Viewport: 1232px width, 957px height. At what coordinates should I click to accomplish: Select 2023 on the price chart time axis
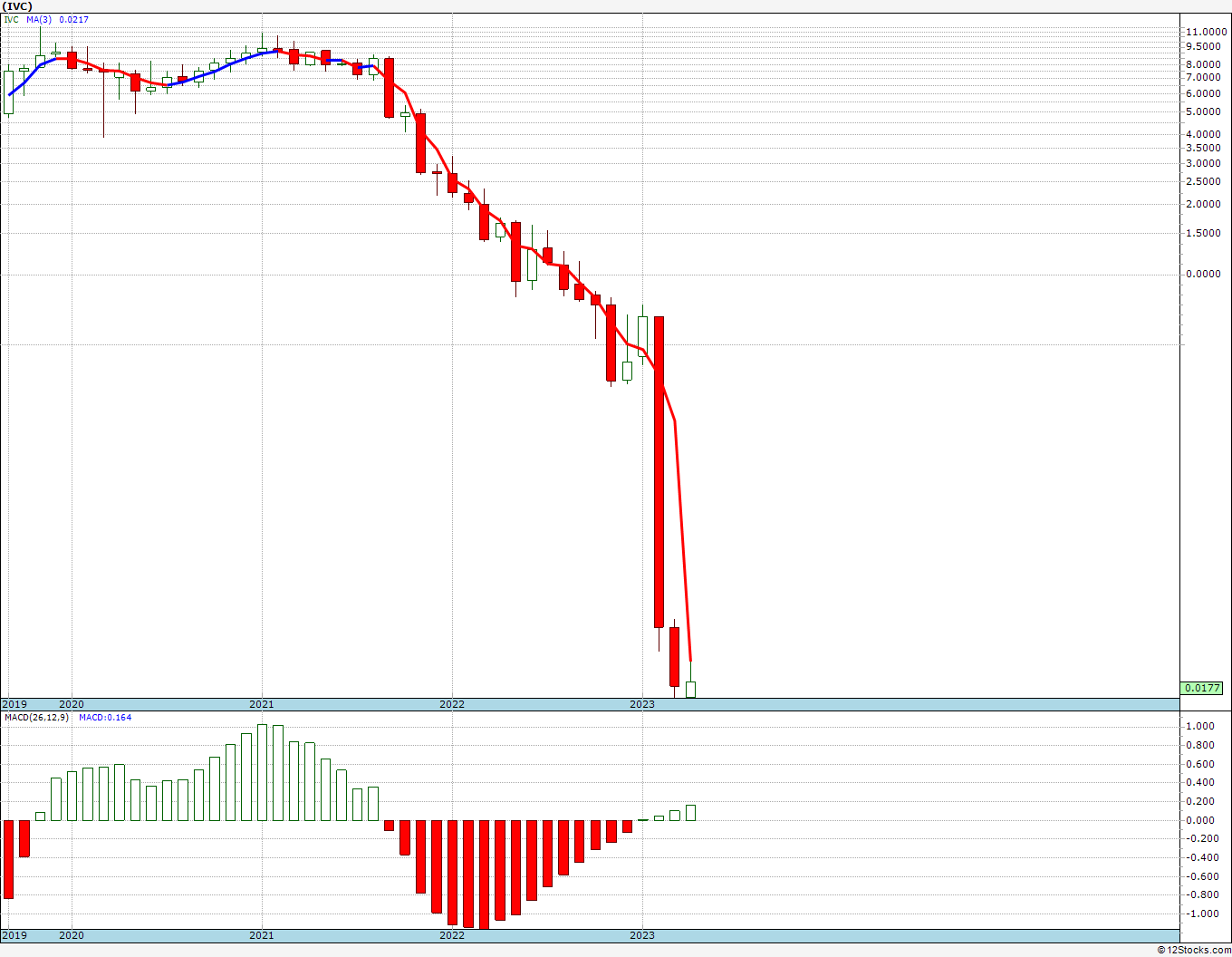click(641, 704)
